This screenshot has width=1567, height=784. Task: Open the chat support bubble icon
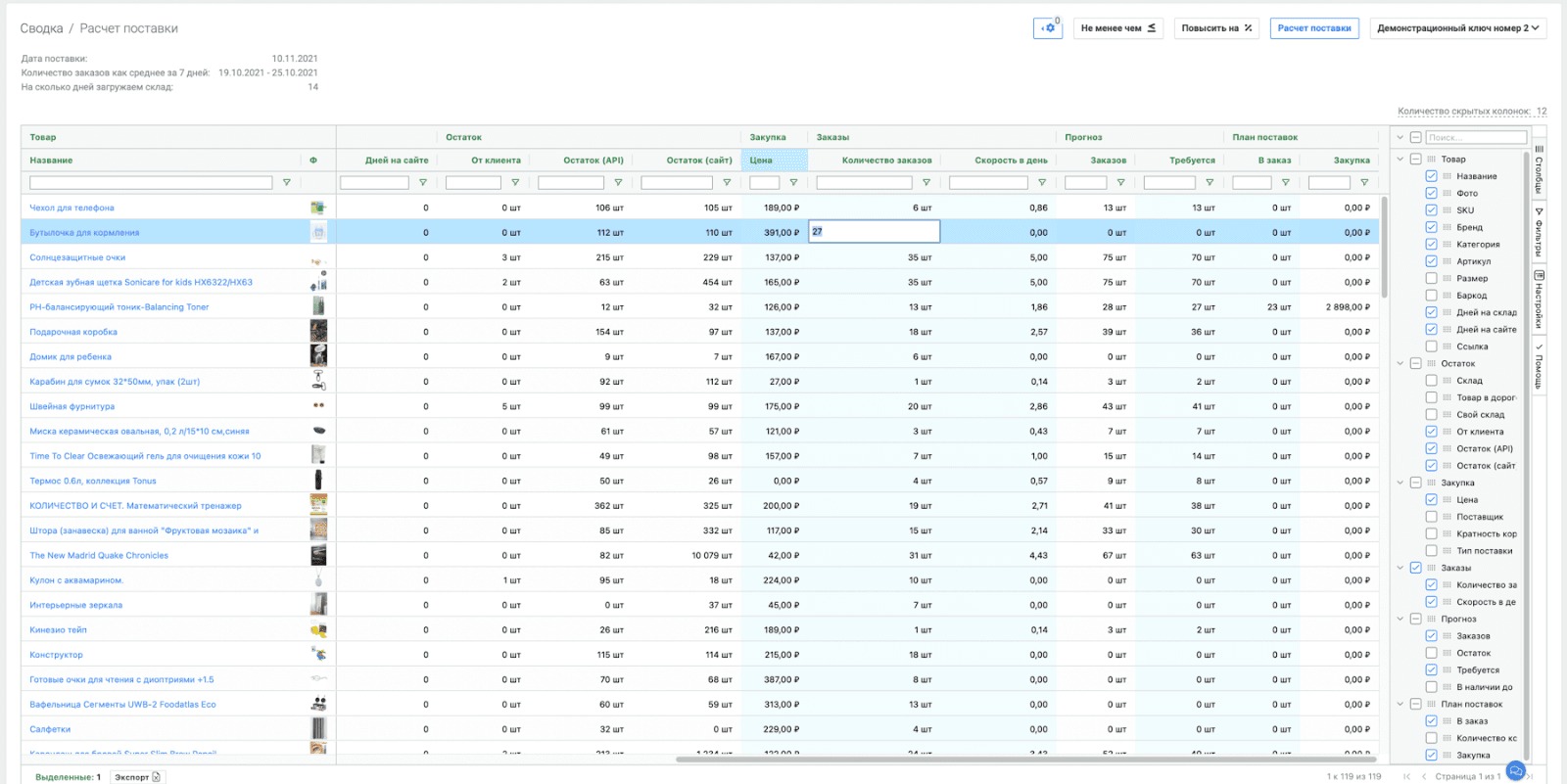[x=1515, y=771]
